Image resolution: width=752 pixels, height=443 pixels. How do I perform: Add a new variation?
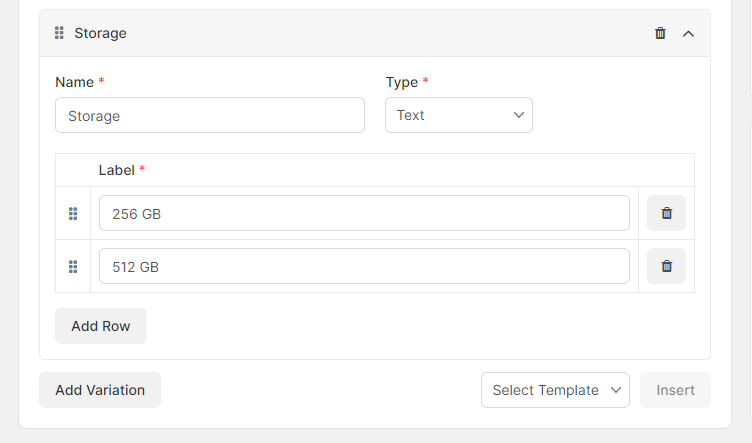pyautogui.click(x=100, y=390)
